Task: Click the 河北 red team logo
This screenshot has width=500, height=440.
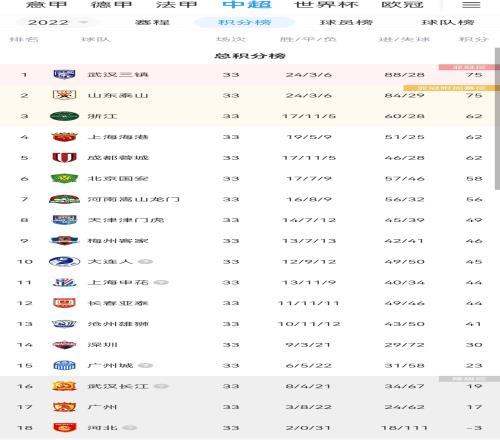Action: pos(64,427)
